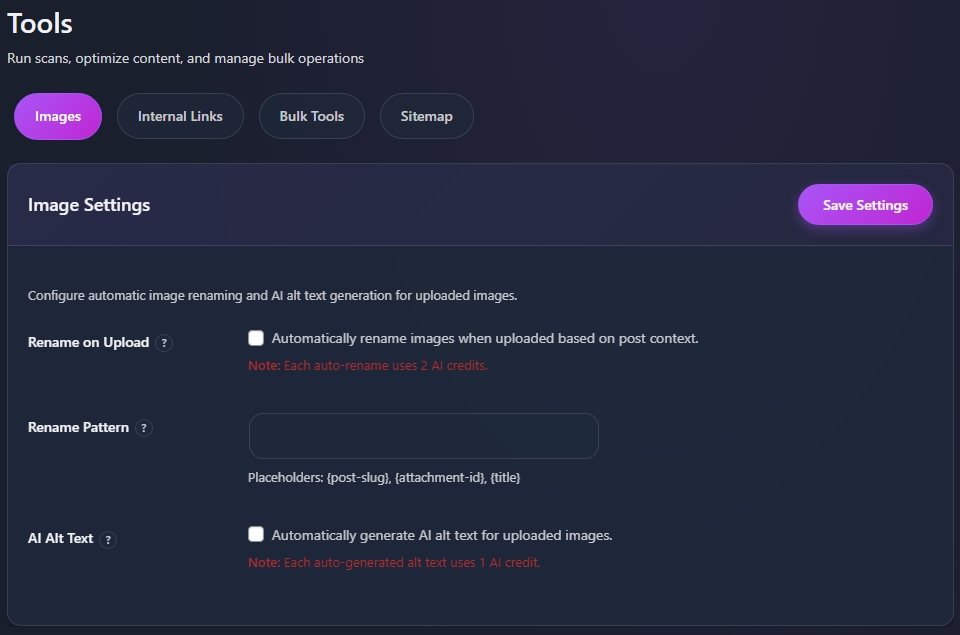Click the Image Settings panel heading
960x635 pixels.
pyautogui.click(x=88, y=205)
